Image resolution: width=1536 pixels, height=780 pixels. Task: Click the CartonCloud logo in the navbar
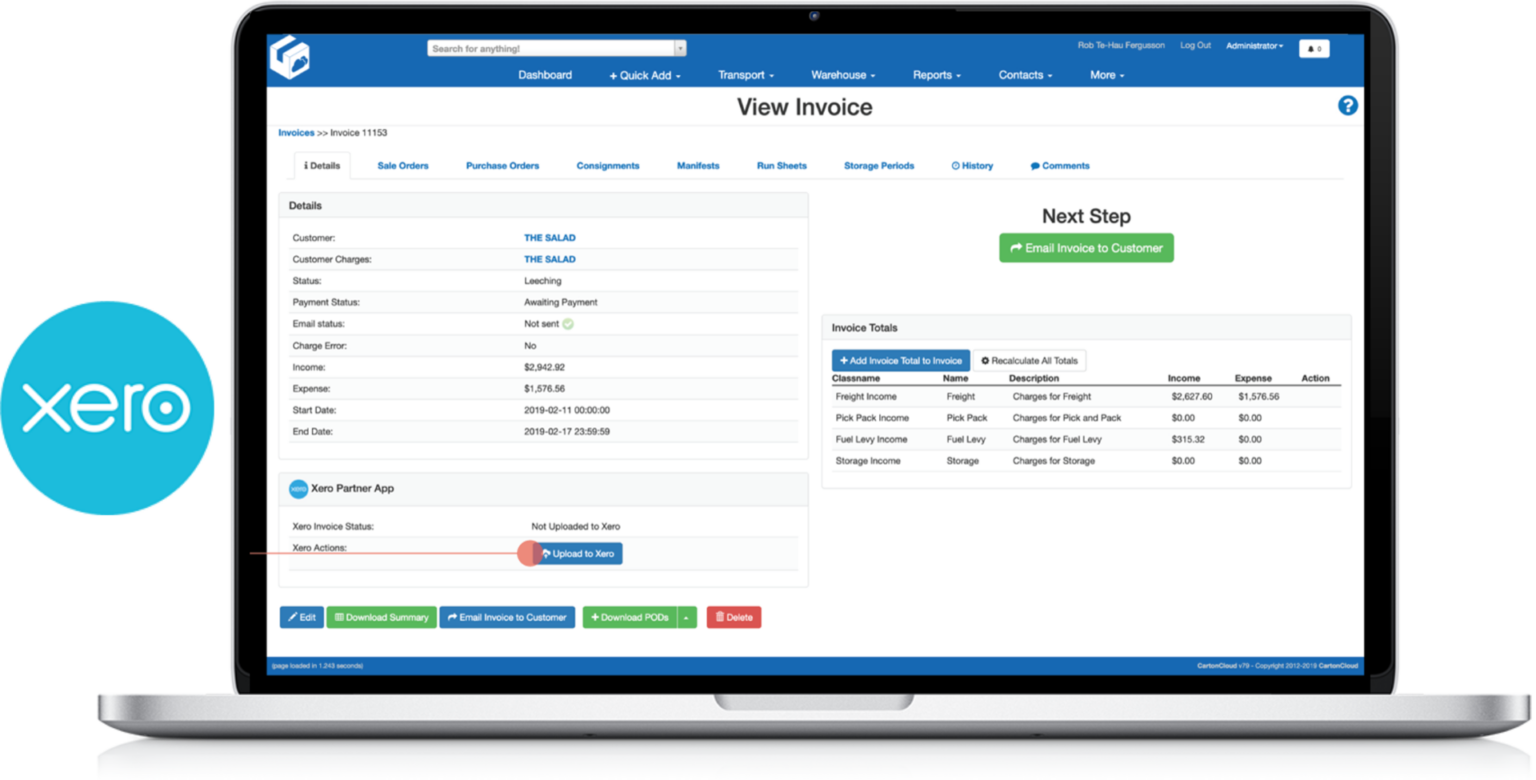[291, 57]
